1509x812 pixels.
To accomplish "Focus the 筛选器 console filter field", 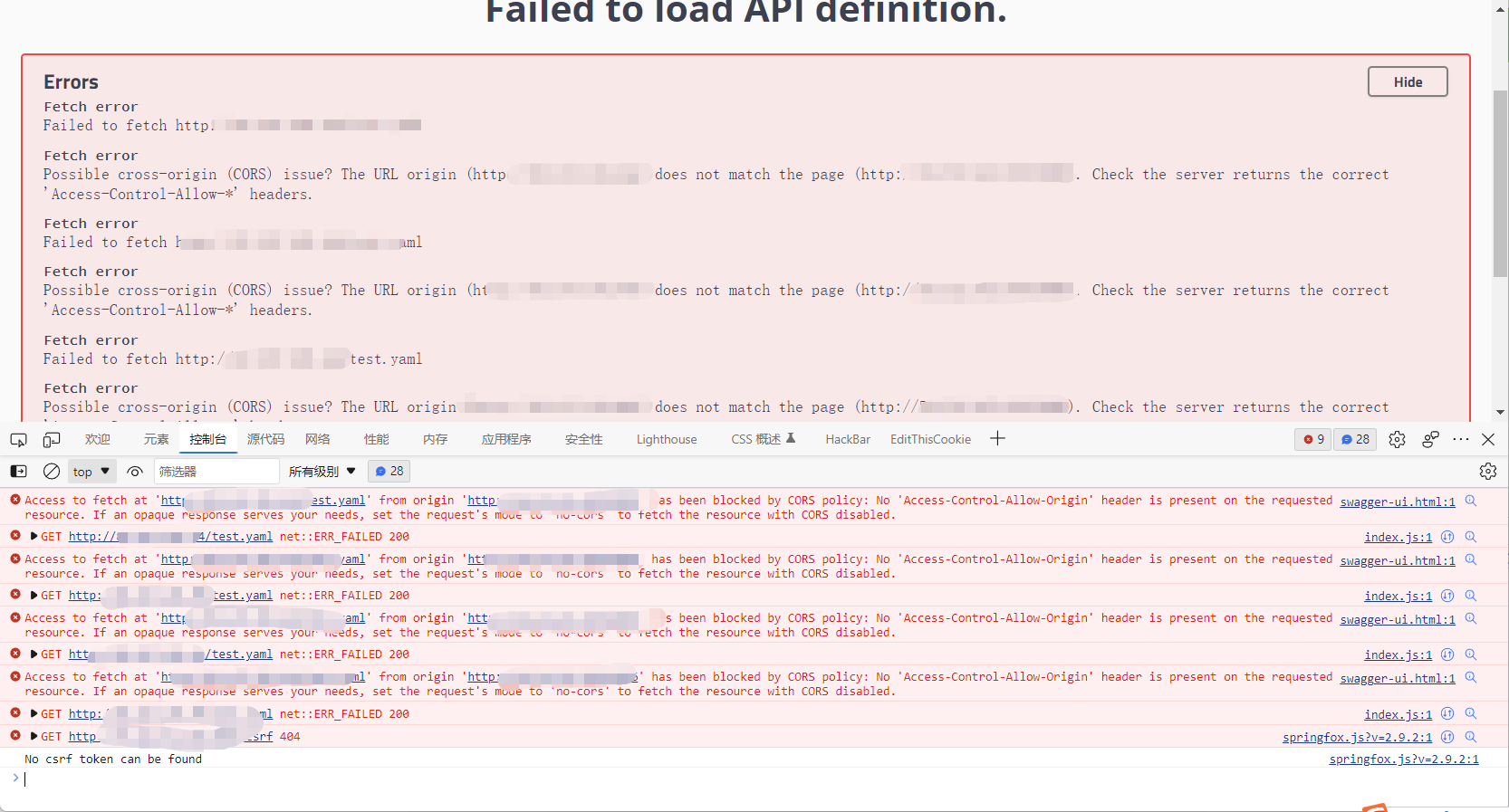I will click(x=216, y=472).
